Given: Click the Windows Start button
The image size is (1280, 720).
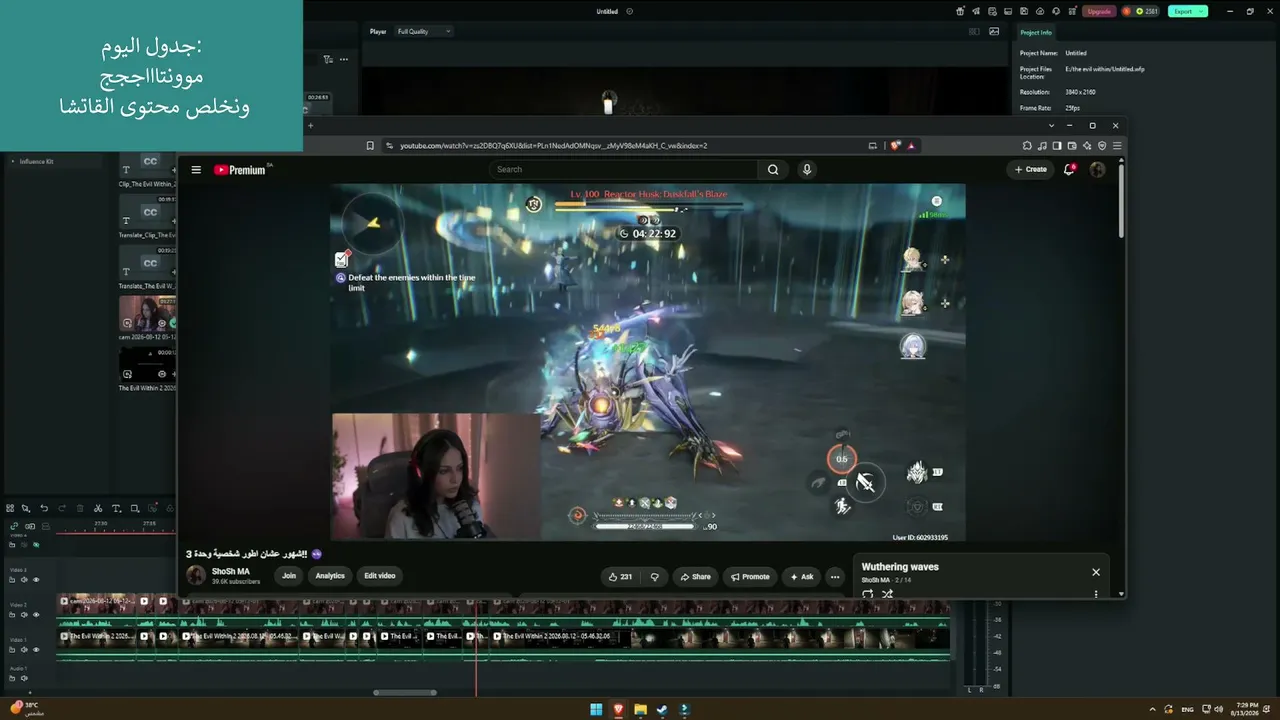Looking at the screenshot, I should (596, 710).
